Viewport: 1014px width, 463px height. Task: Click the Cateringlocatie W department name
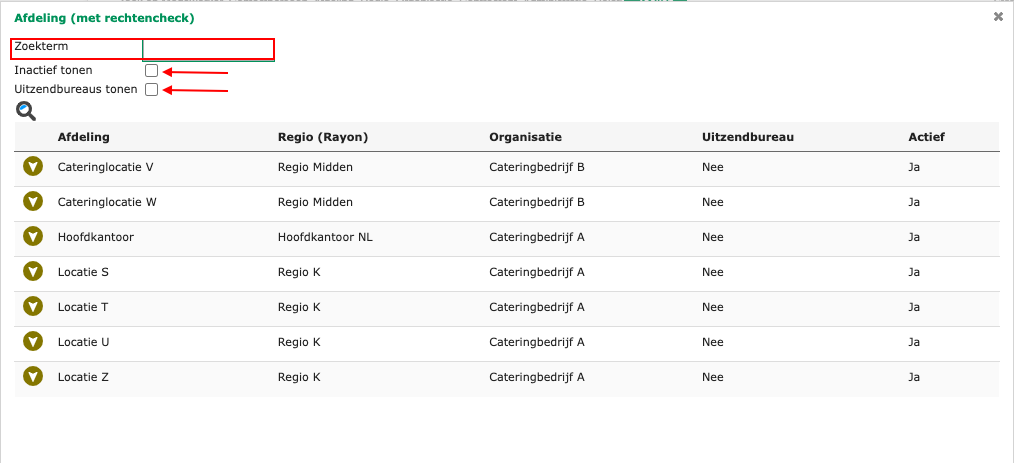pos(107,202)
